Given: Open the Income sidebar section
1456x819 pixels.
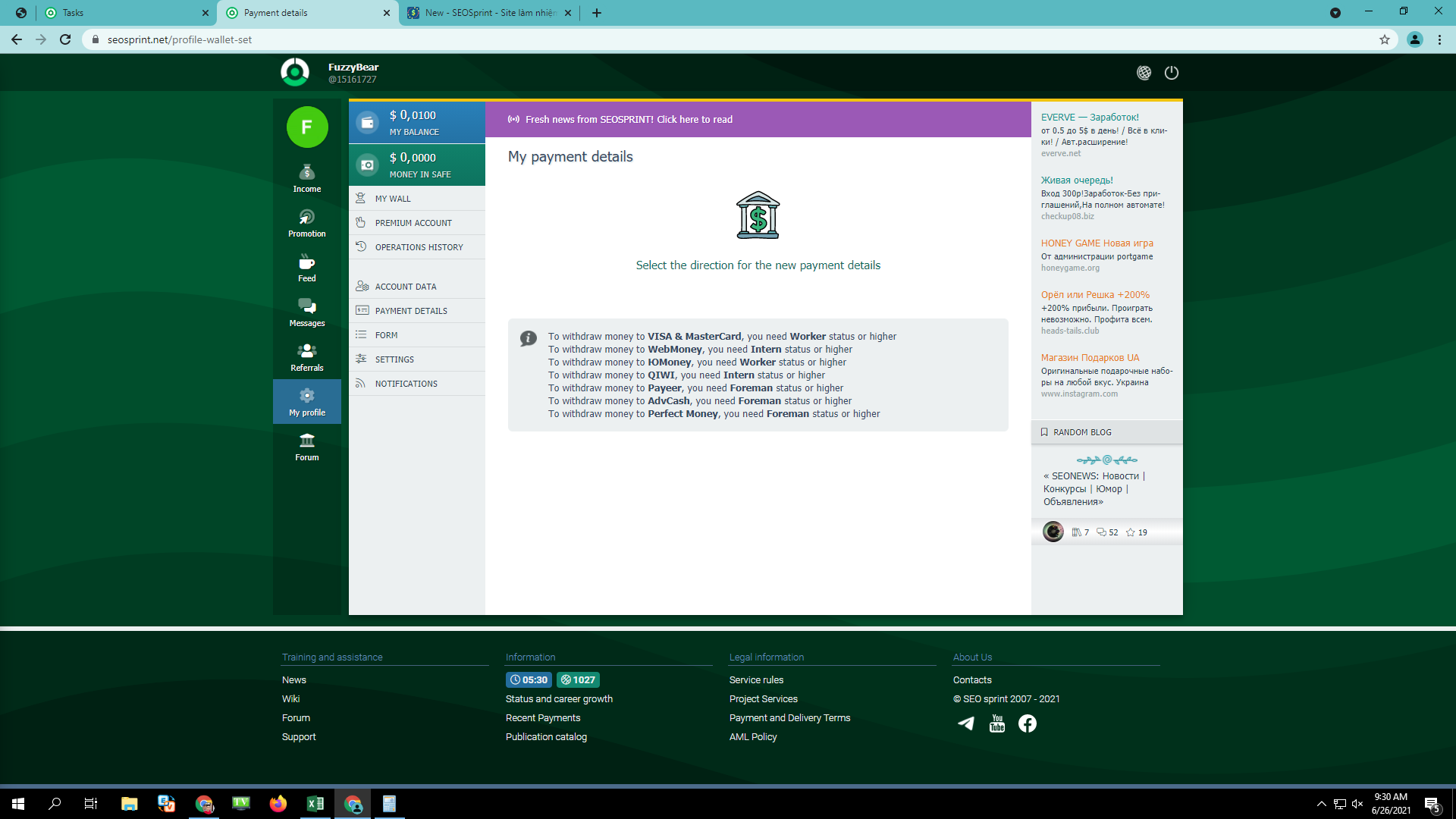Looking at the screenshot, I should pos(306,178).
